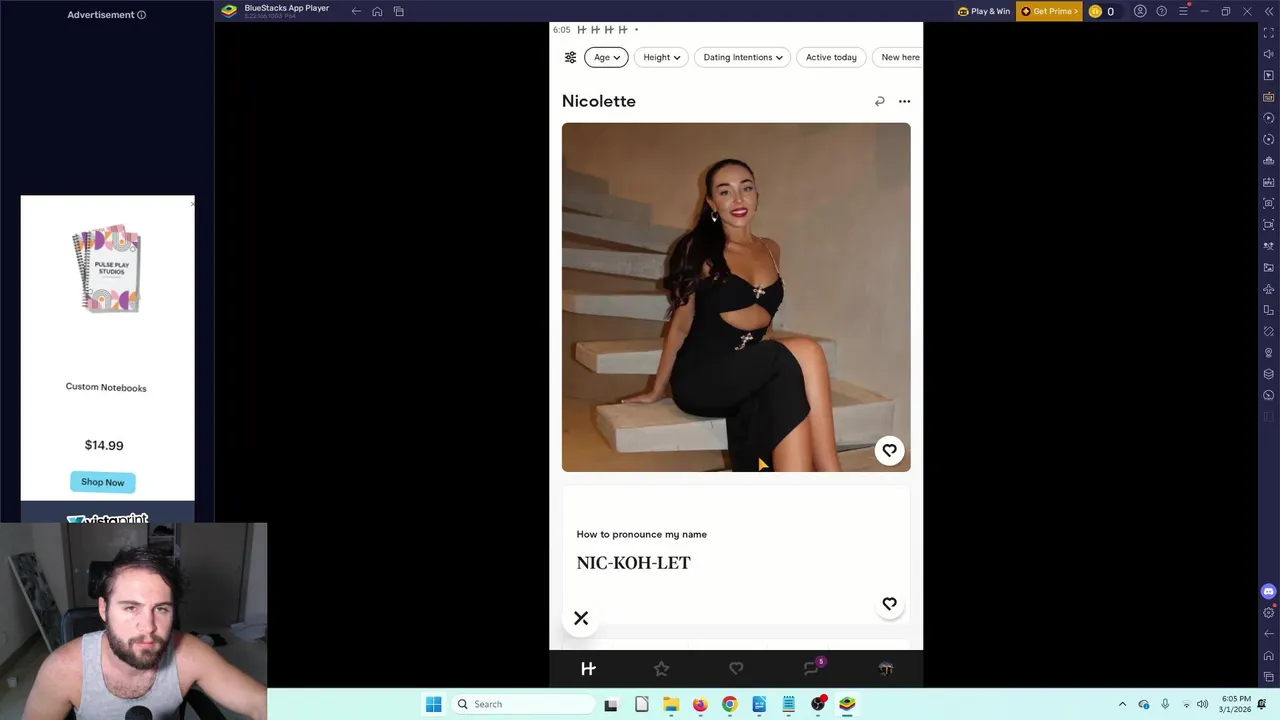This screenshot has height=720, width=1280.
Task: Open the BlueStacks coin balance
Action: point(1101,11)
